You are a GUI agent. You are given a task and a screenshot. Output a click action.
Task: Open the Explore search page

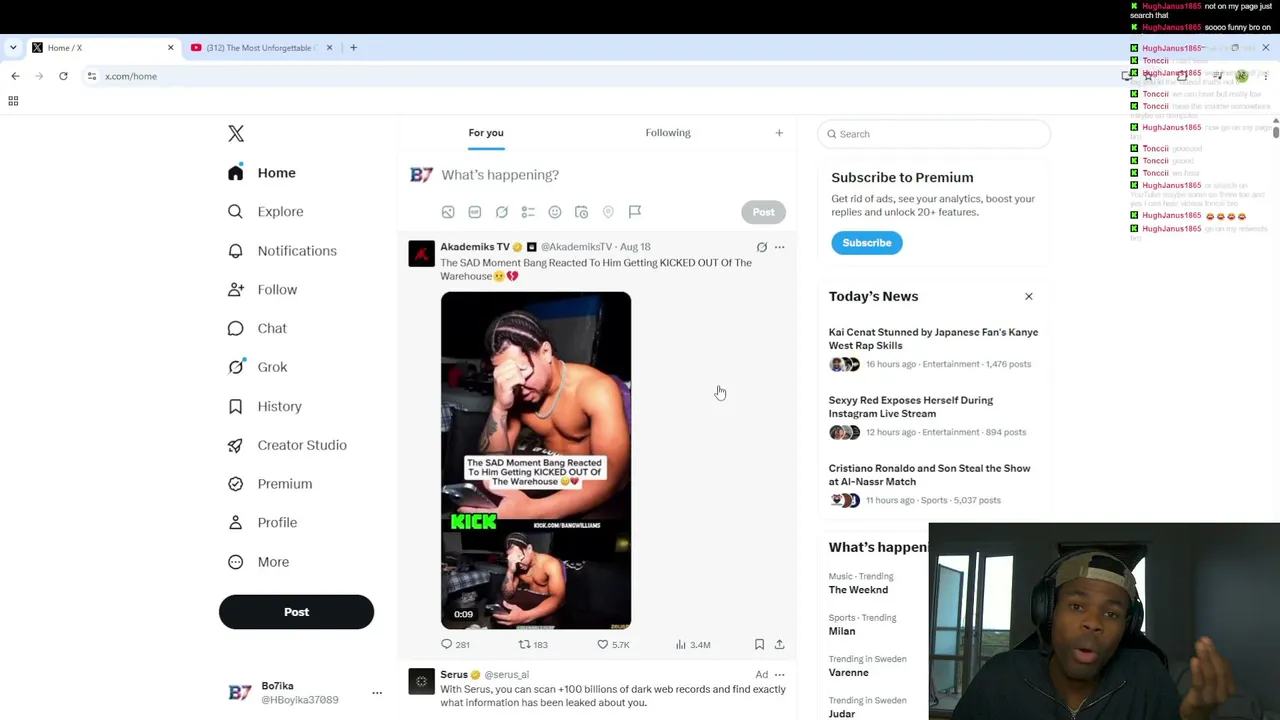coord(265,212)
